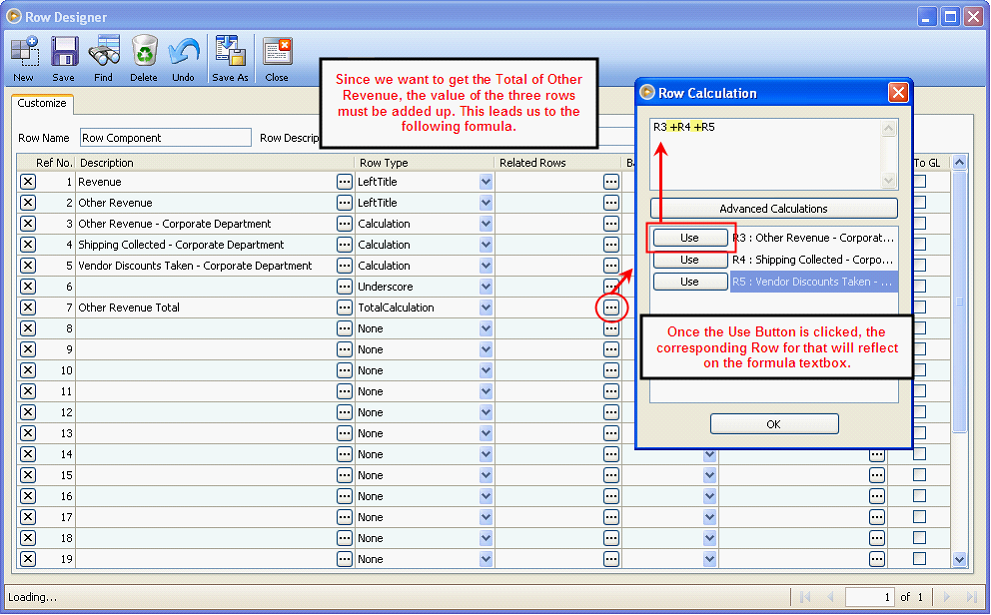Open Row Type dropdown for row 13
This screenshot has width=991, height=615.
[486, 433]
